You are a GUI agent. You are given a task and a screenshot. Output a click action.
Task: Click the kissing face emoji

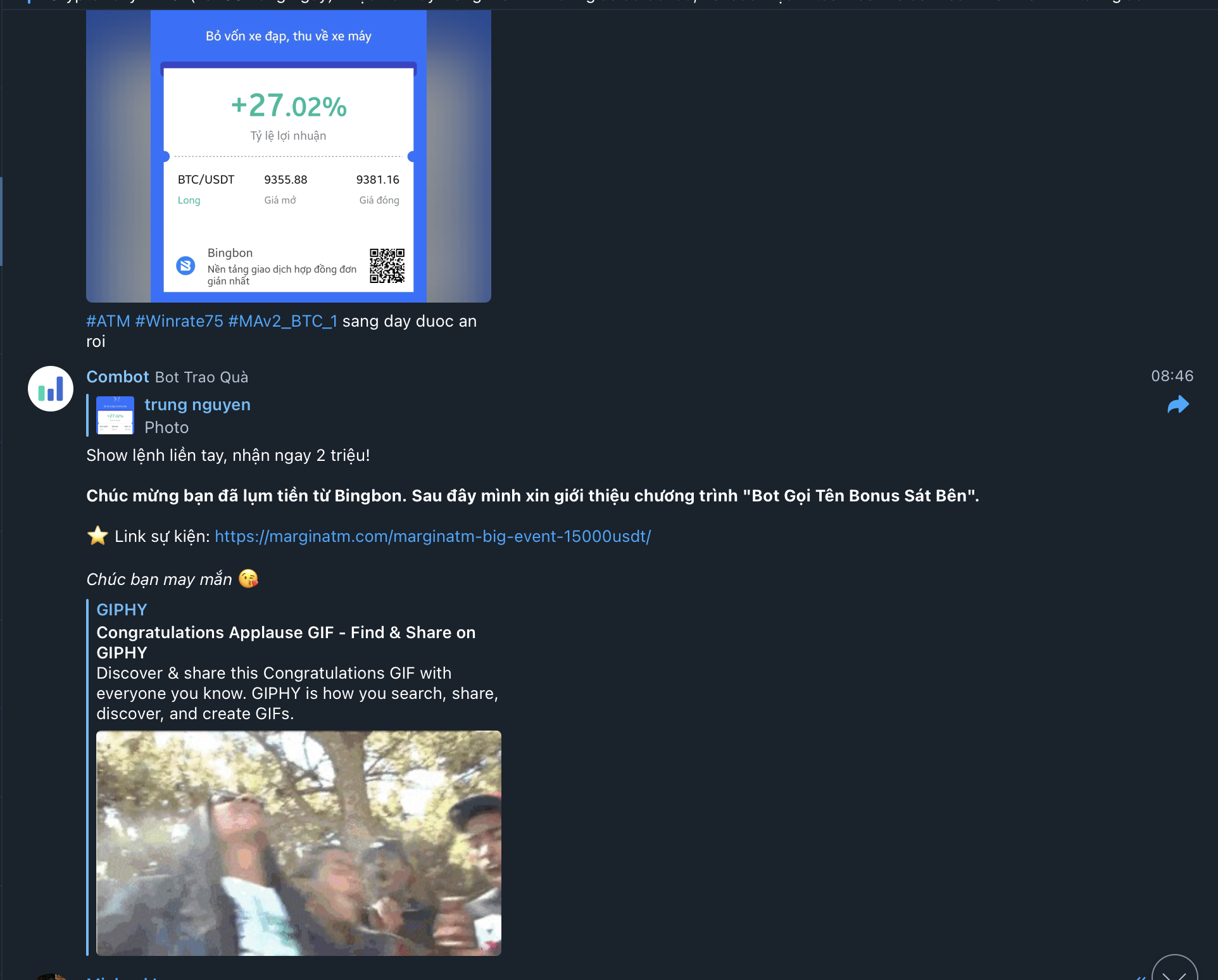click(x=249, y=579)
